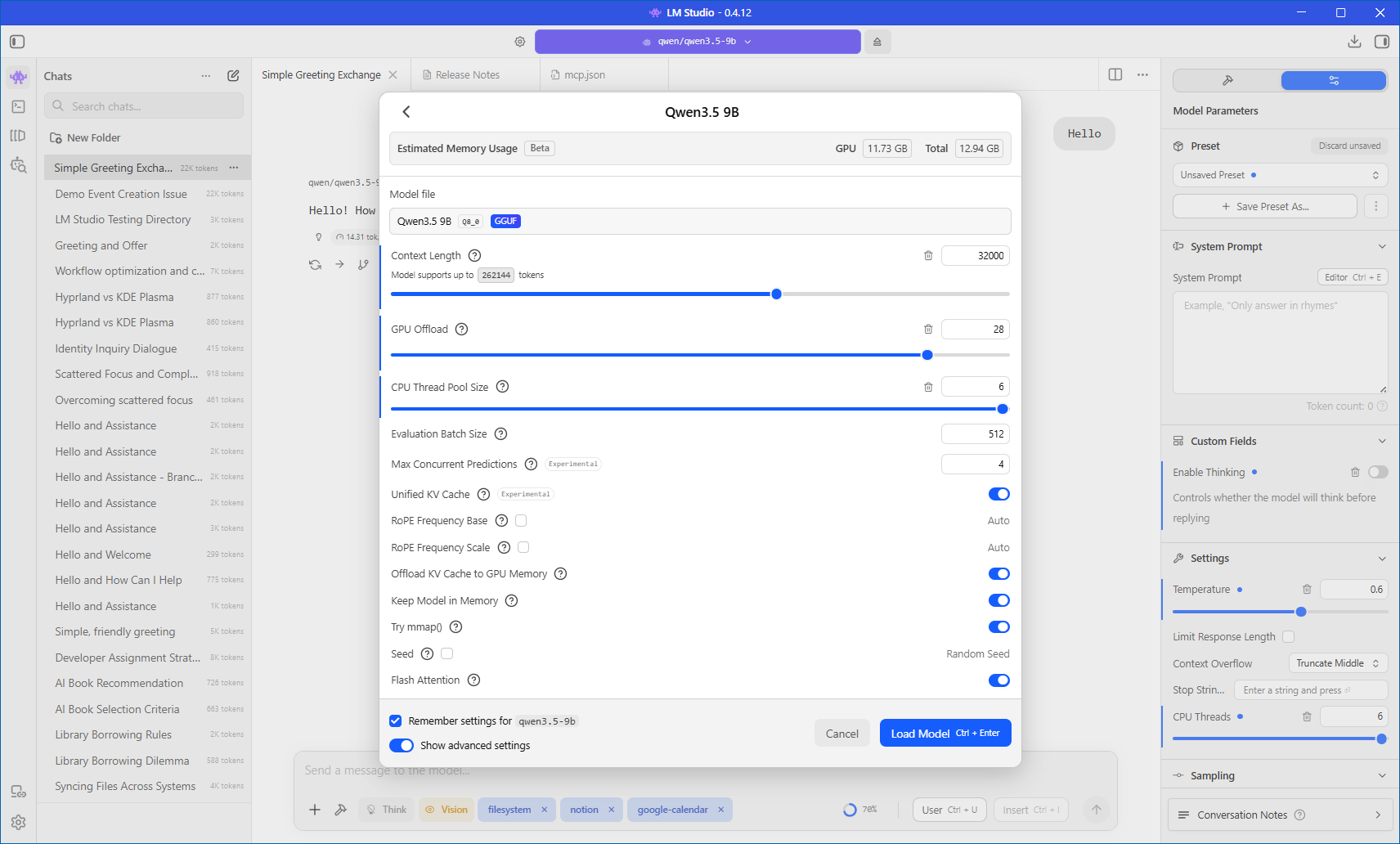This screenshot has height=844, width=1400.
Task: Toggle Enable Thinking switch
Action: click(1378, 472)
